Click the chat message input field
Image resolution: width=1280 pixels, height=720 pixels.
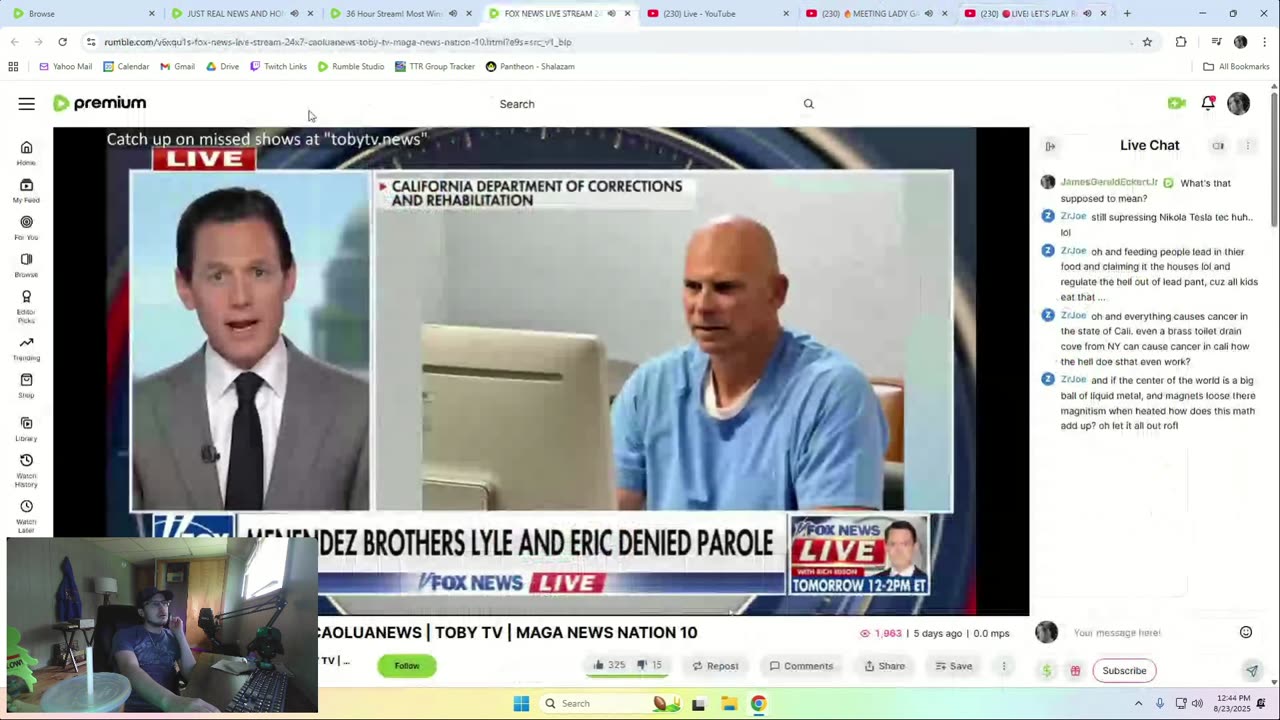(x=1150, y=633)
